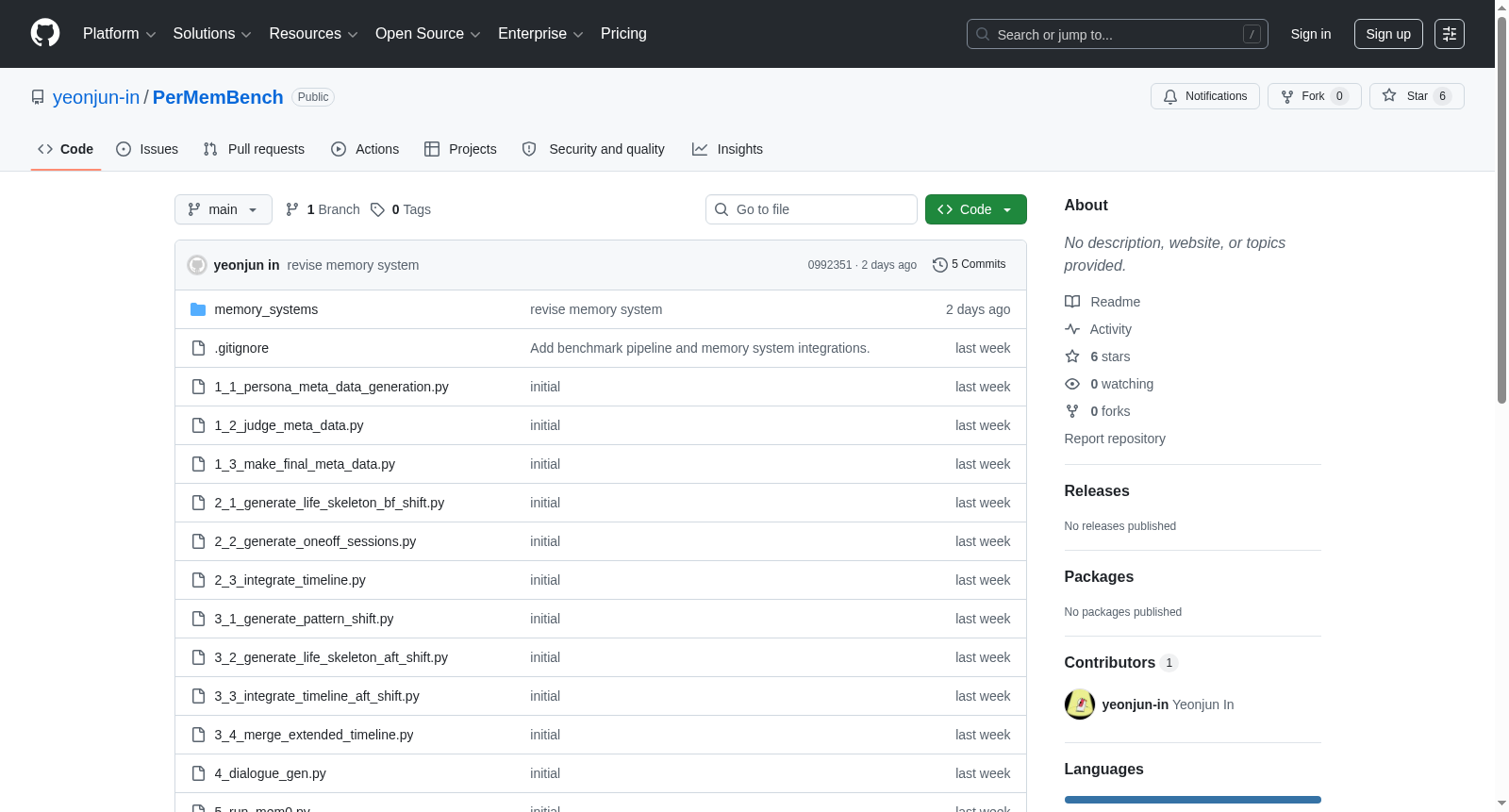Open the 3_3_integrate_timeline_aft_shift.py file
The image size is (1509, 812).
point(317,696)
